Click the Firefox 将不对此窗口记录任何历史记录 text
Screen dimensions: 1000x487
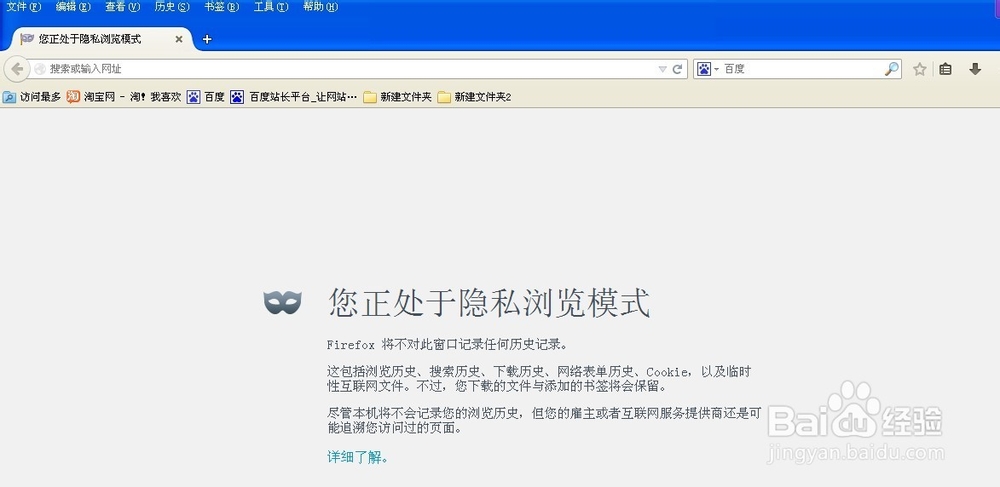click(x=447, y=345)
